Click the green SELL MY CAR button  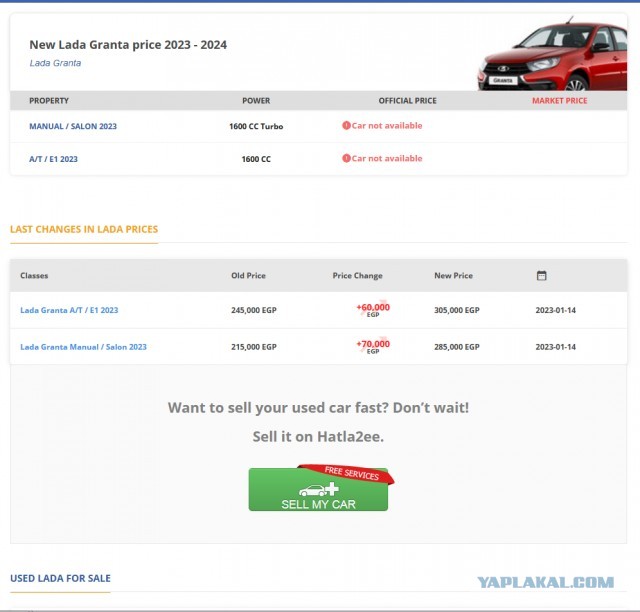(318, 489)
